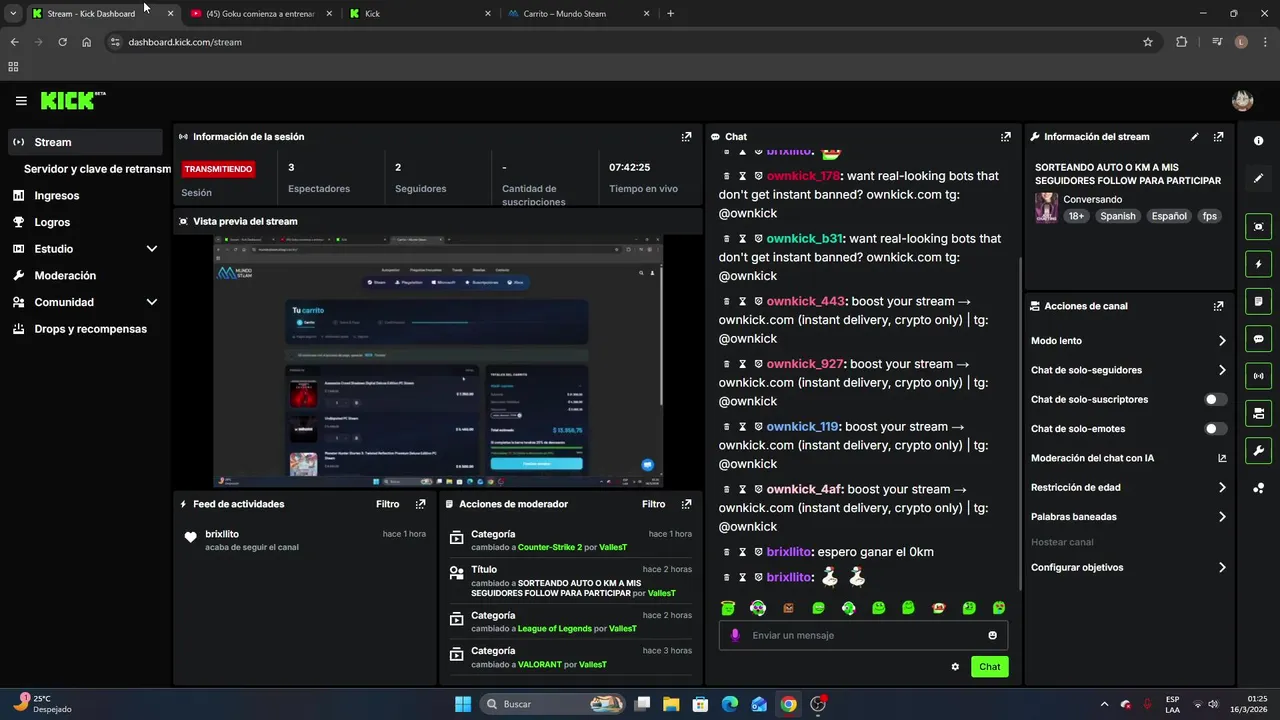Toggle the lightning bolt widget icon
This screenshot has height=720, width=1280.
pos(1258,264)
